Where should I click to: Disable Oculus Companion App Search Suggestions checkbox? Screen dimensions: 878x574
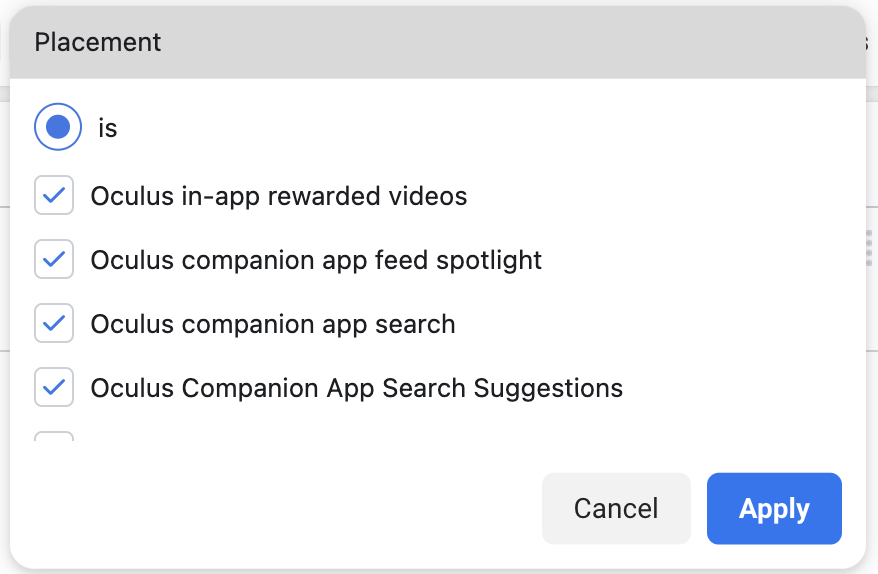click(54, 387)
